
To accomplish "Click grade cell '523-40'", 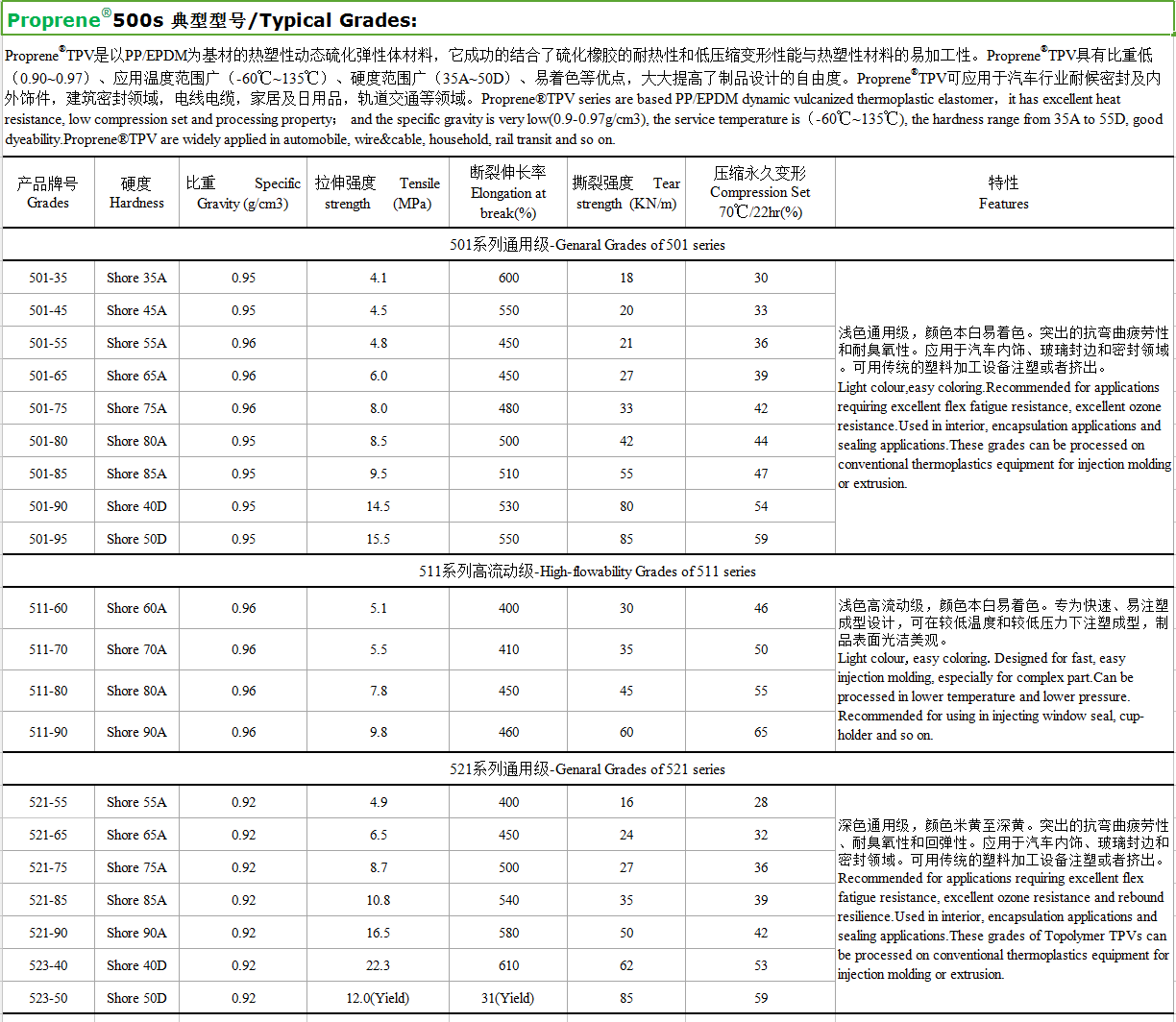I will coord(48,965).
